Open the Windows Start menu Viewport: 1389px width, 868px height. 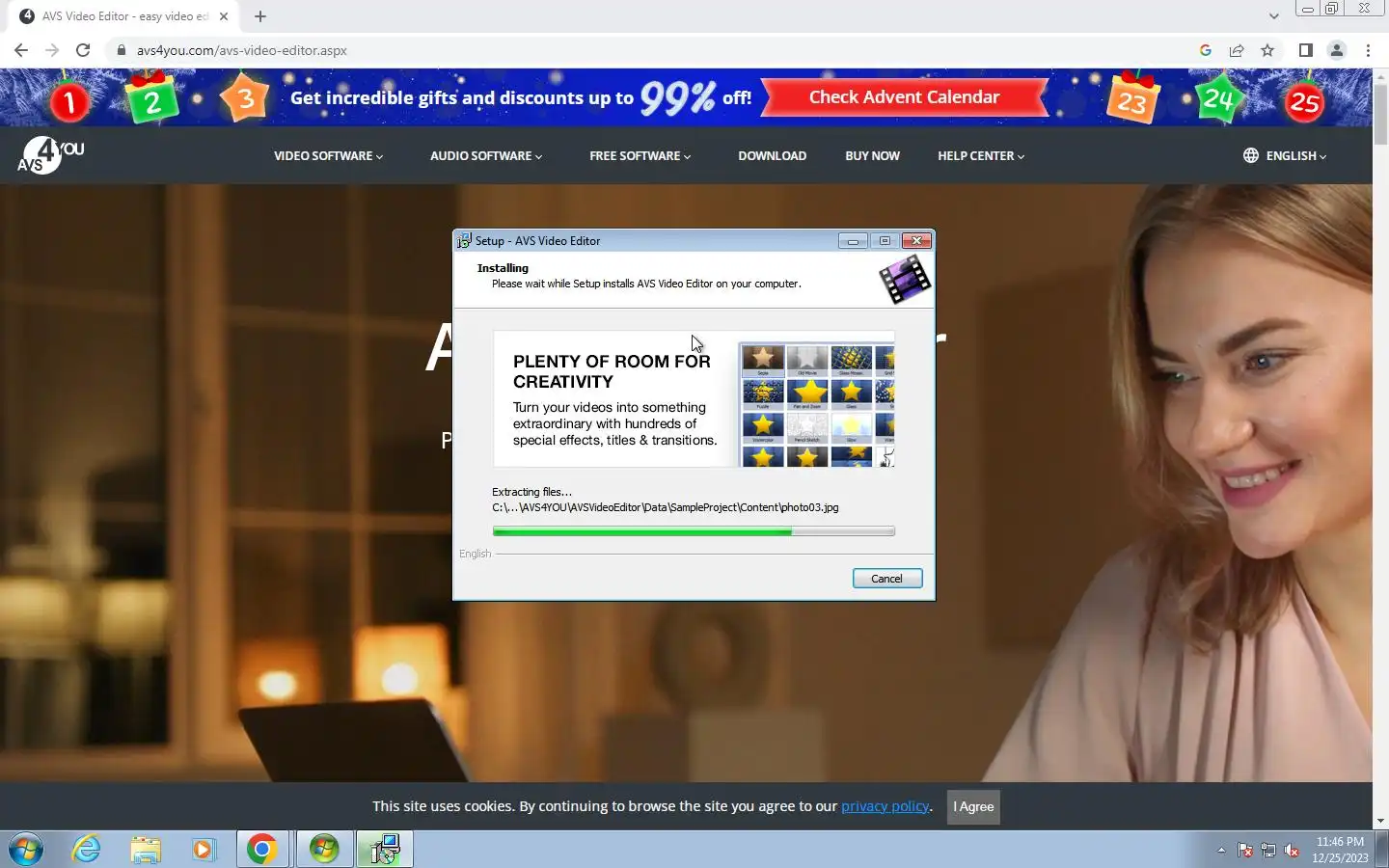(26, 850)
